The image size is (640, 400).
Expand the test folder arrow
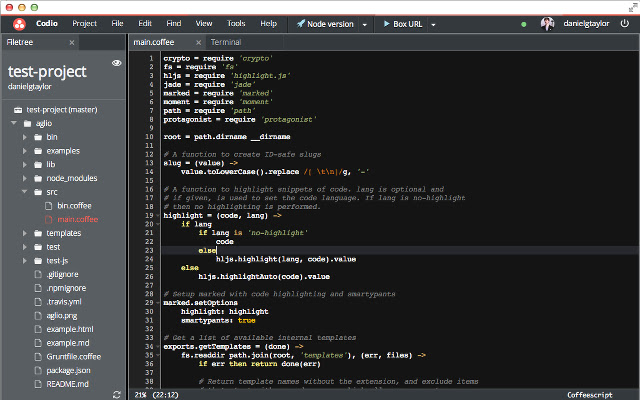pos(24,247)
